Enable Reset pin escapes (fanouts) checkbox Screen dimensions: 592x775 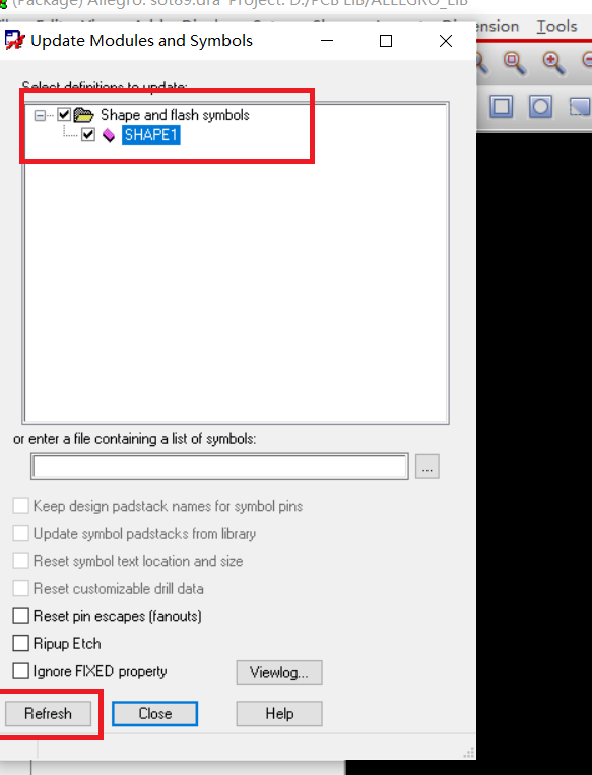click(21, 616)
